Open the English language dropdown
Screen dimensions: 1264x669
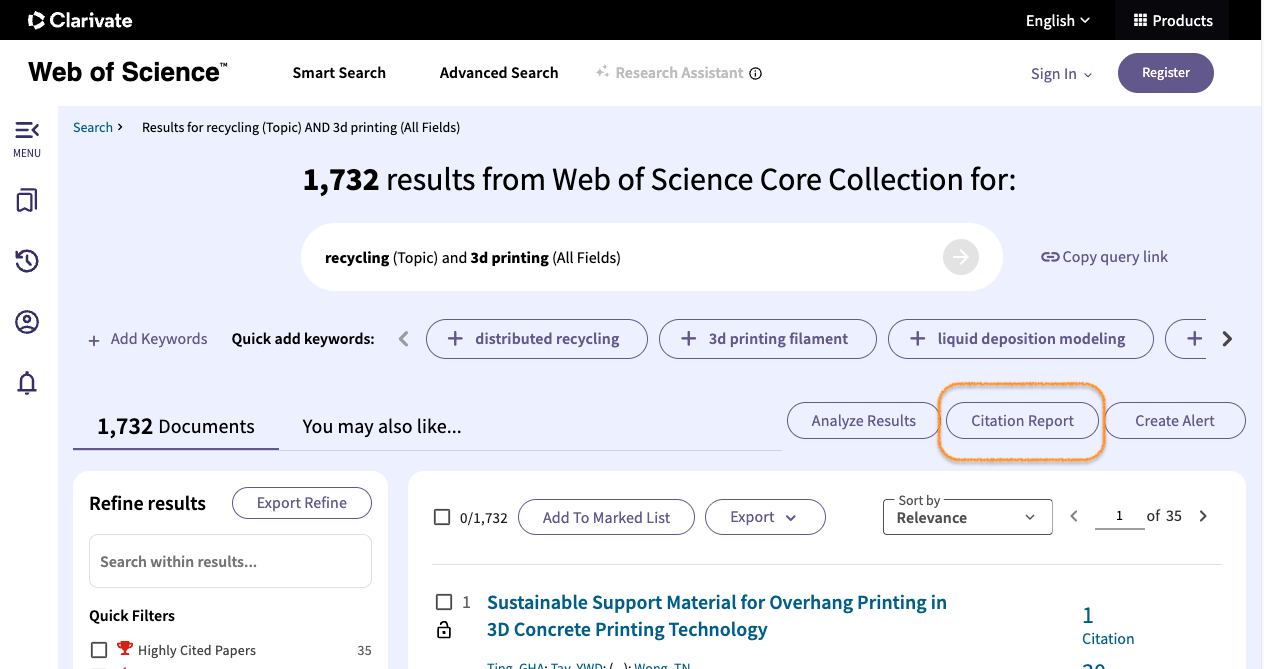(1058, 20)
